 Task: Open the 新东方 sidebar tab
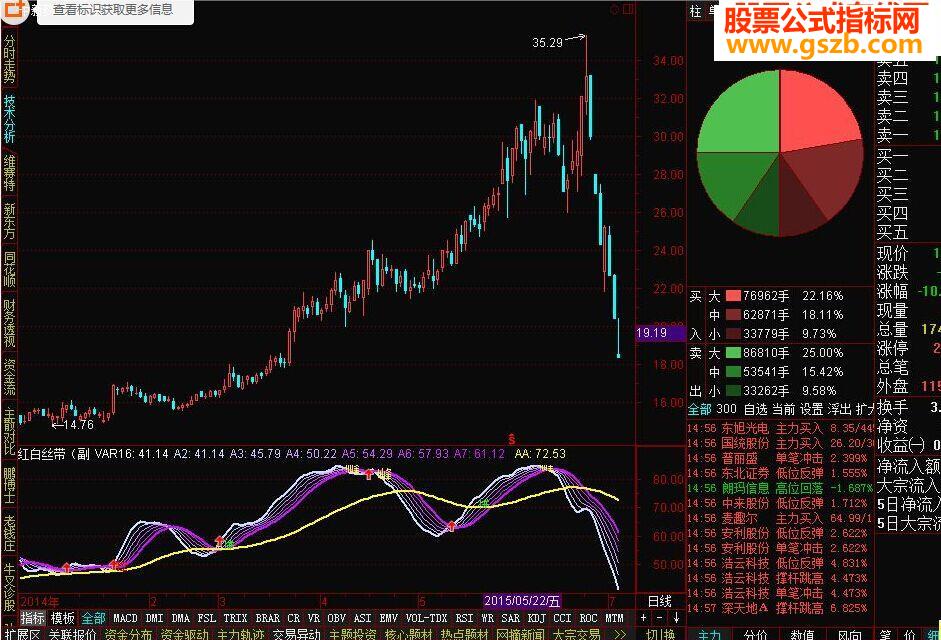(x=9, y=221)
